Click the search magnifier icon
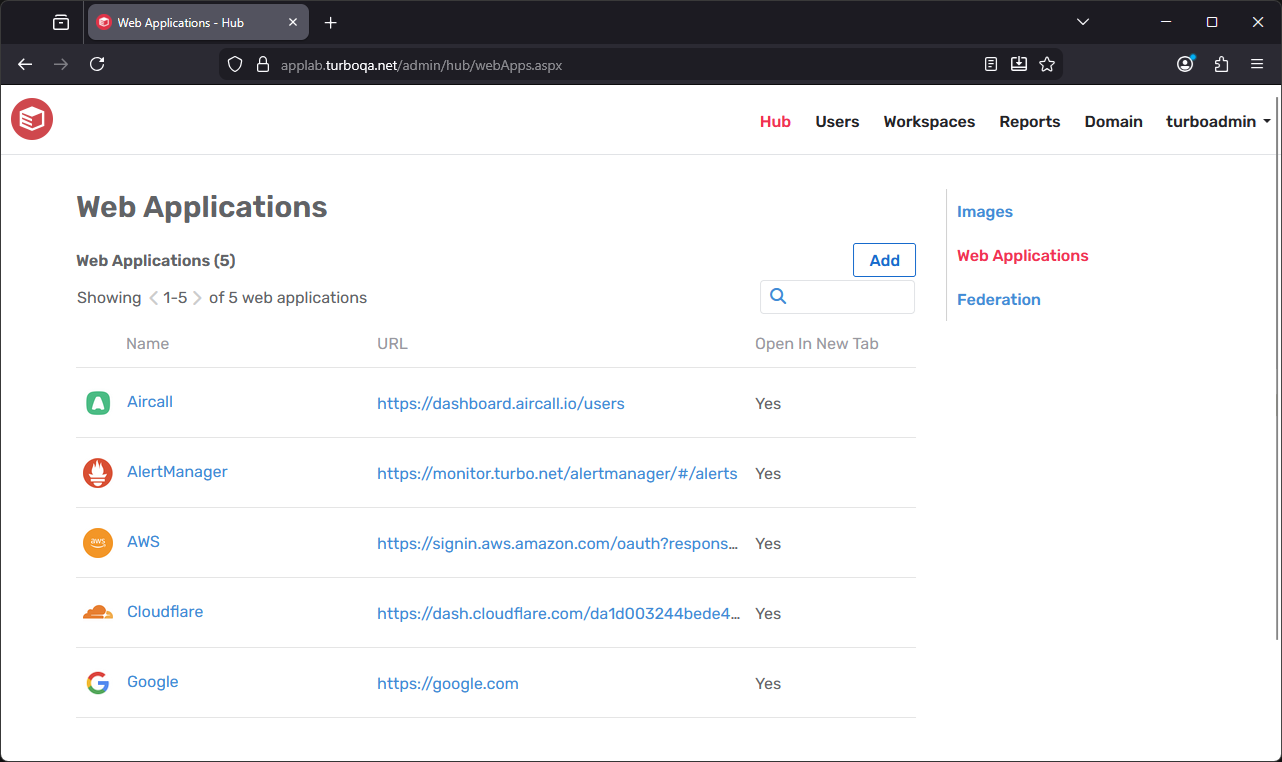Image resolution: width=1282 pixels, height=762 pixels. click(x=778, y=296)
